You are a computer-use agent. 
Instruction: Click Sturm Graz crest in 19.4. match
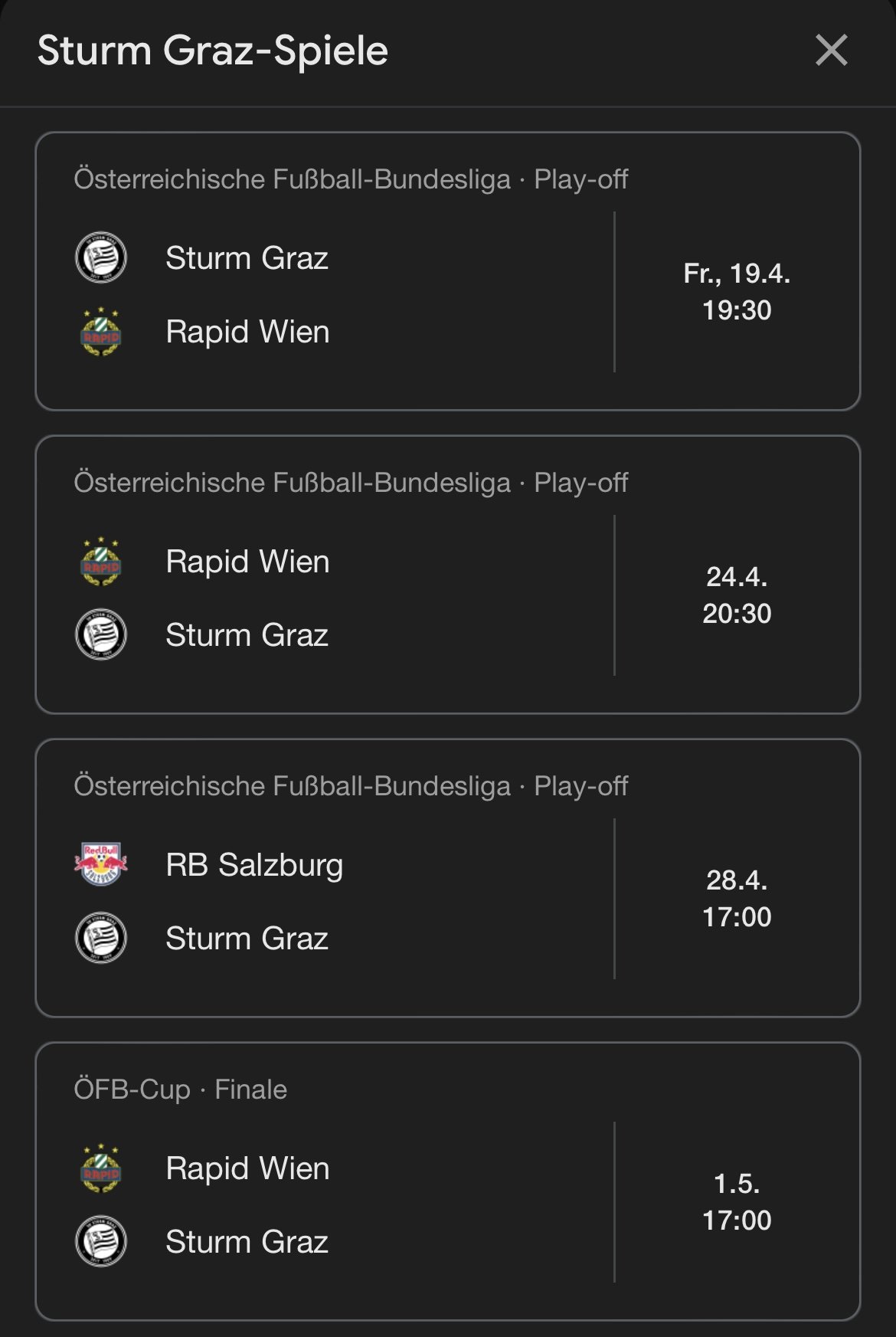[x=101, y=257]
